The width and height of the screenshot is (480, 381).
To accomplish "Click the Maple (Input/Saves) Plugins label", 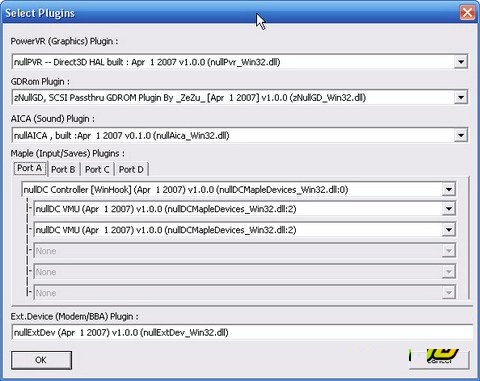I will (68, 154).
